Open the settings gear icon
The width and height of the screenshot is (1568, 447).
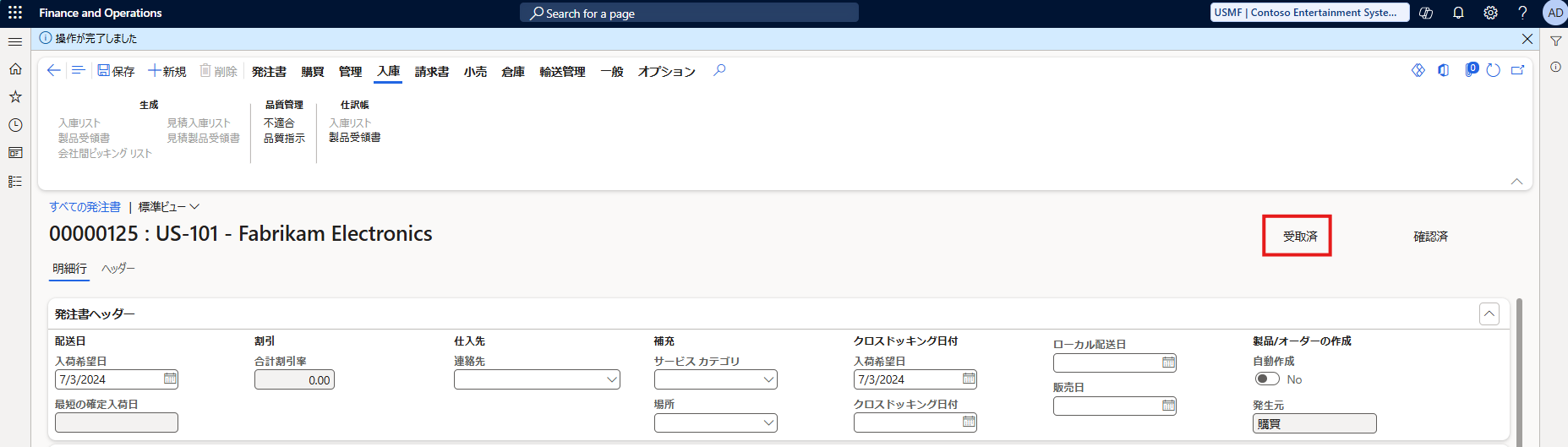point(1490,13)
